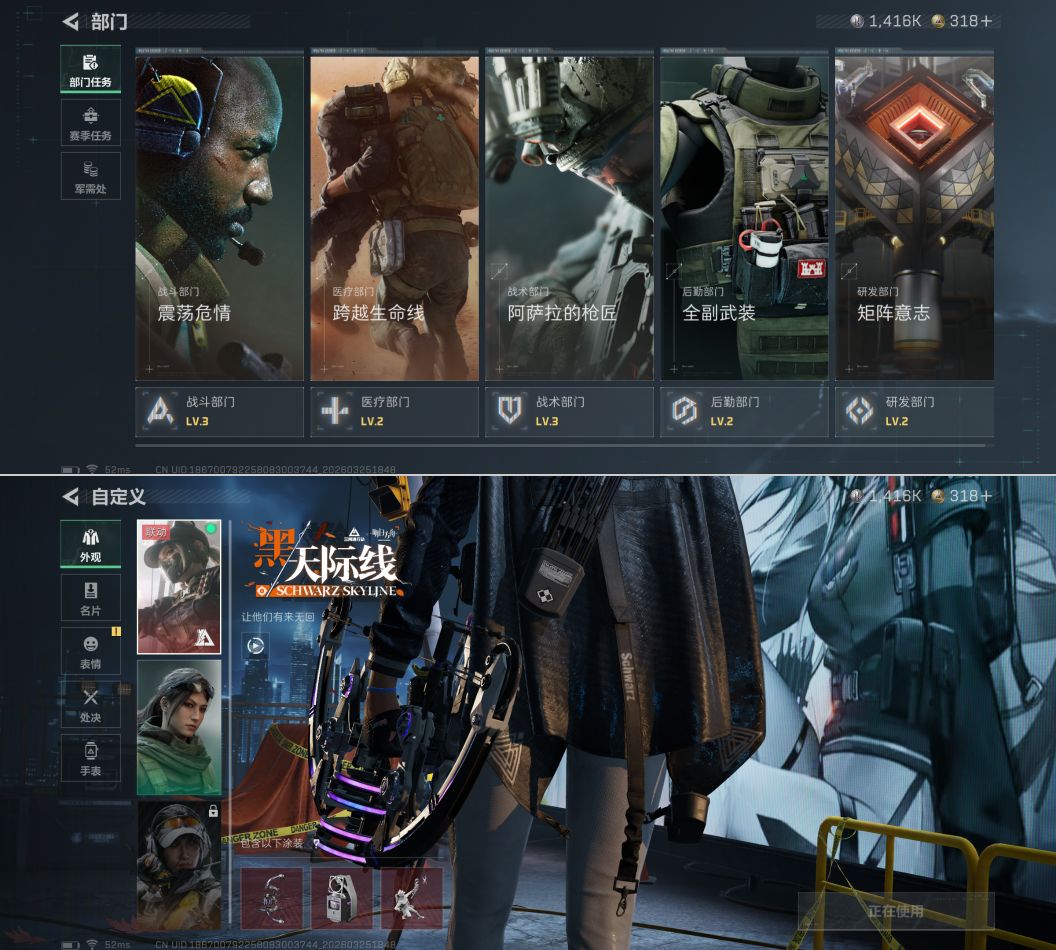Open the 军需处 supply sidebar icon
1056x950 pixels.
click(x=90, y=176)
